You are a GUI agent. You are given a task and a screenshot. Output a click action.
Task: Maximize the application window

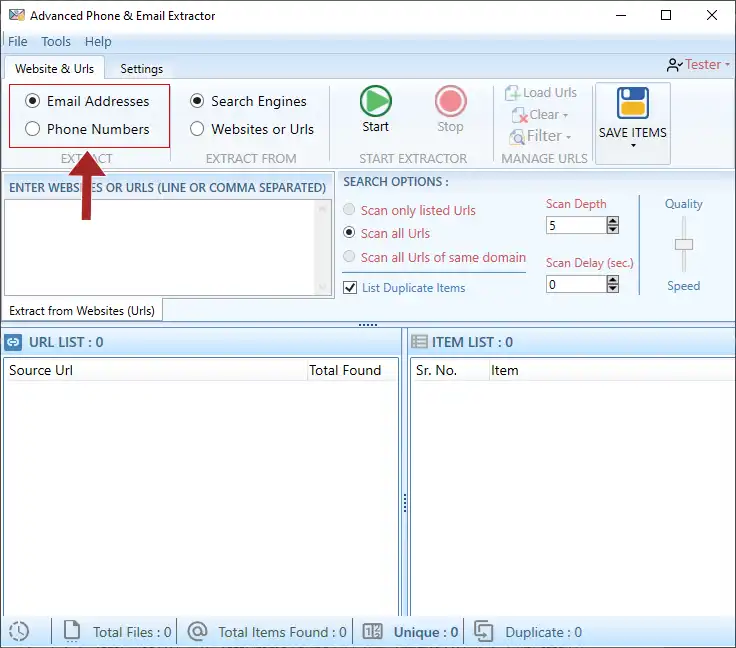(666, 15)
